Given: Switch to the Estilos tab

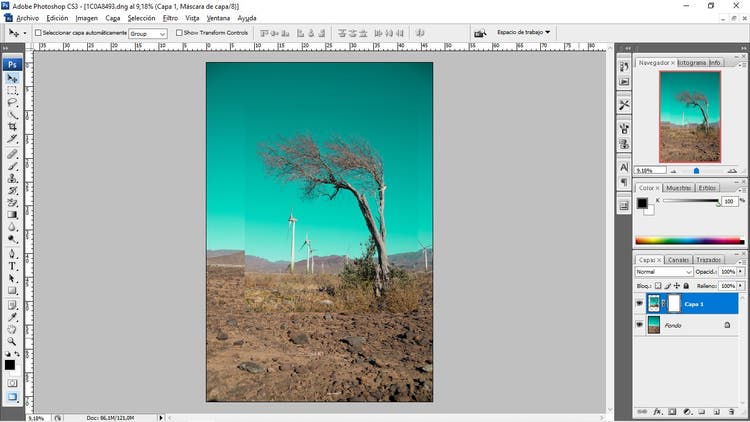Looking at the screenshot, I should tap(707, 188).
